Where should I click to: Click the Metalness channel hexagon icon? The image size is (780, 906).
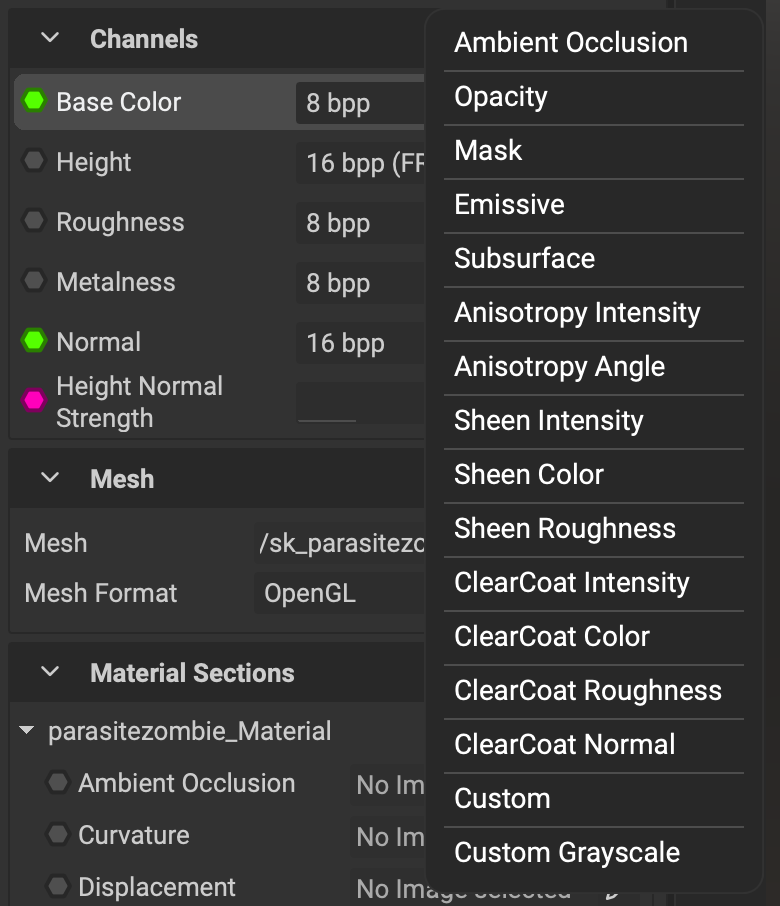35,281
